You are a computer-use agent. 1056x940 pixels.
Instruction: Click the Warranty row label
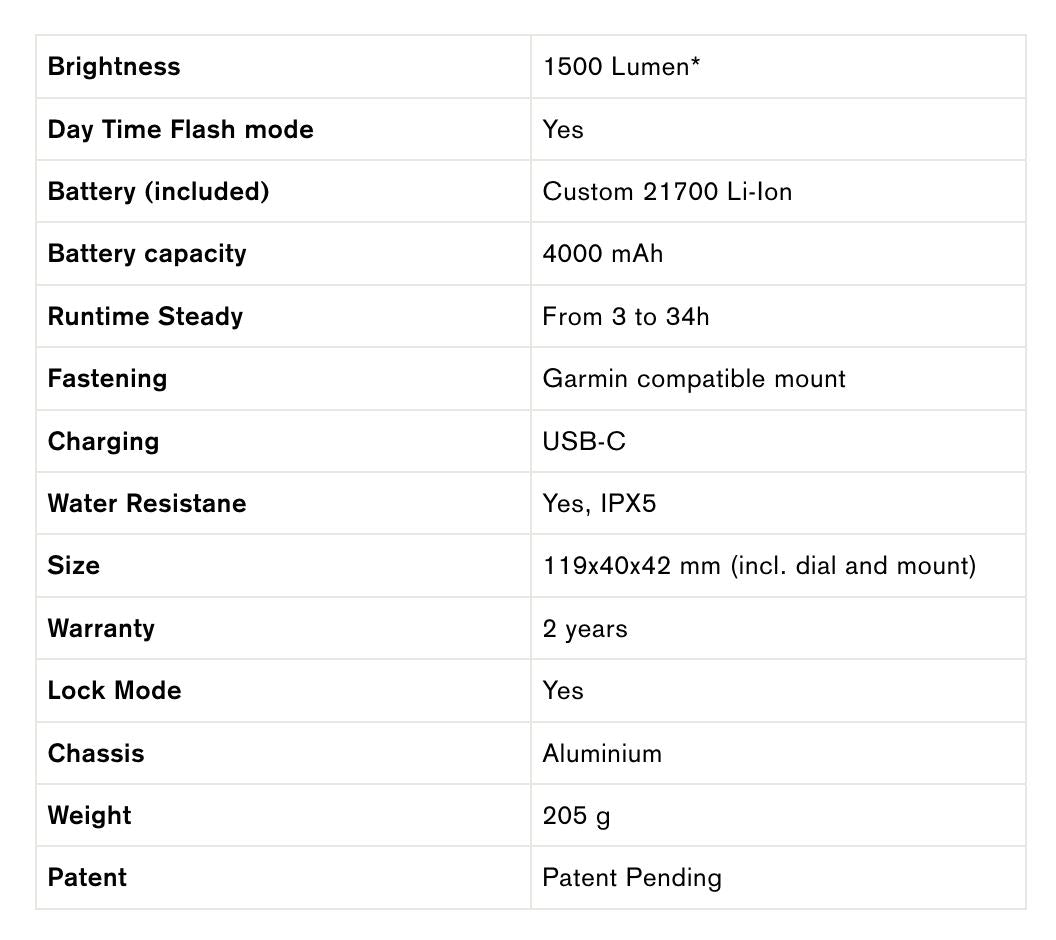click(101, 629)
